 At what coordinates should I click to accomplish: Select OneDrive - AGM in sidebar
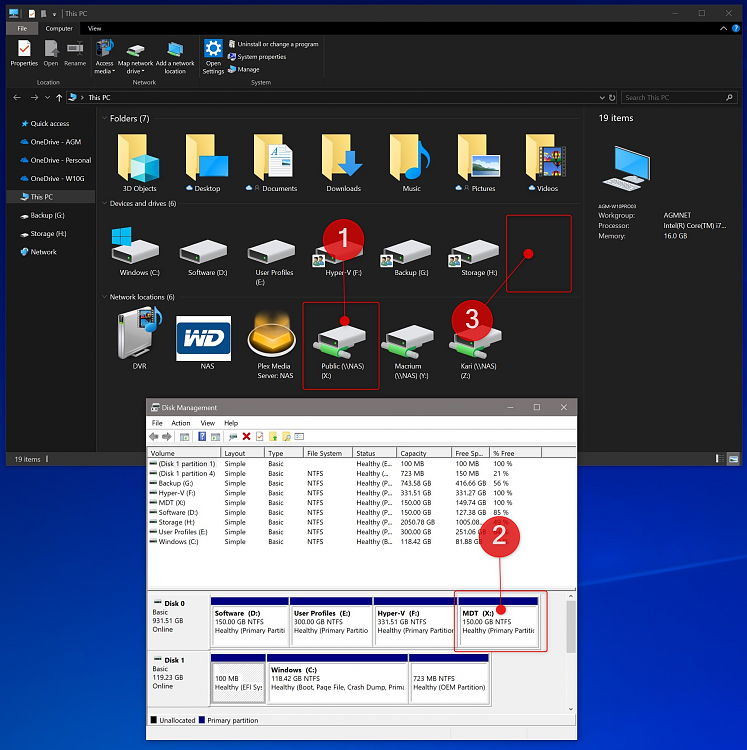(x=51, y=142)
